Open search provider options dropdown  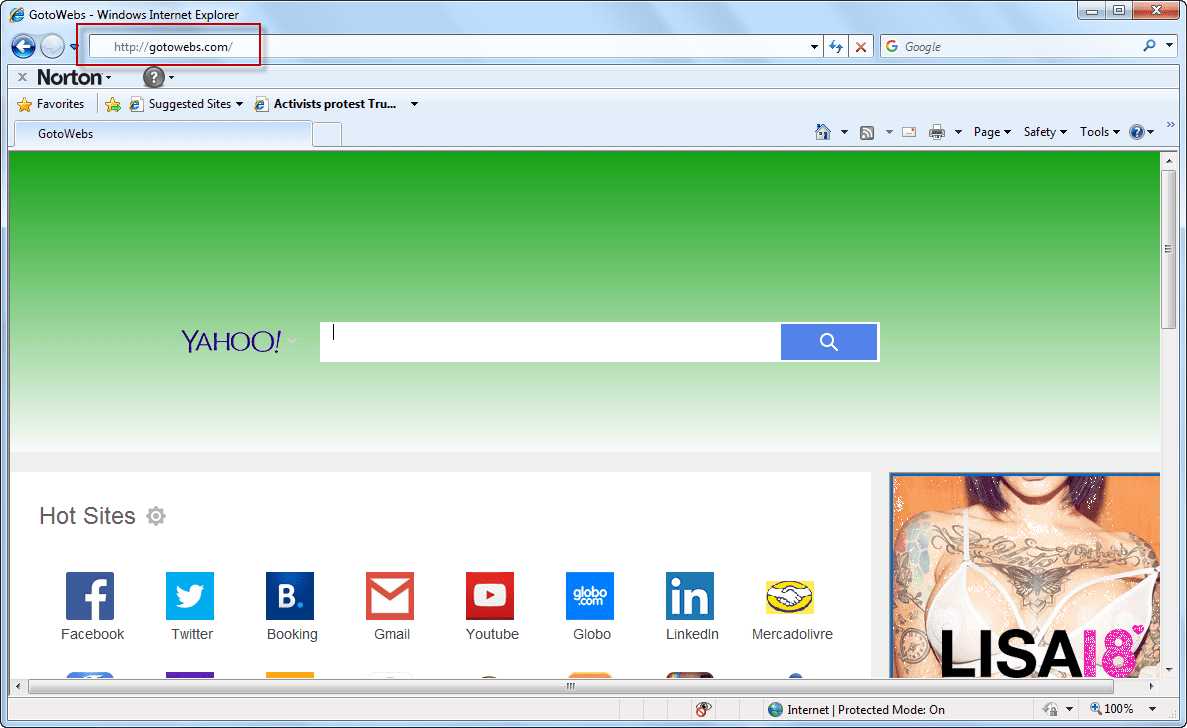(1169, 46)
